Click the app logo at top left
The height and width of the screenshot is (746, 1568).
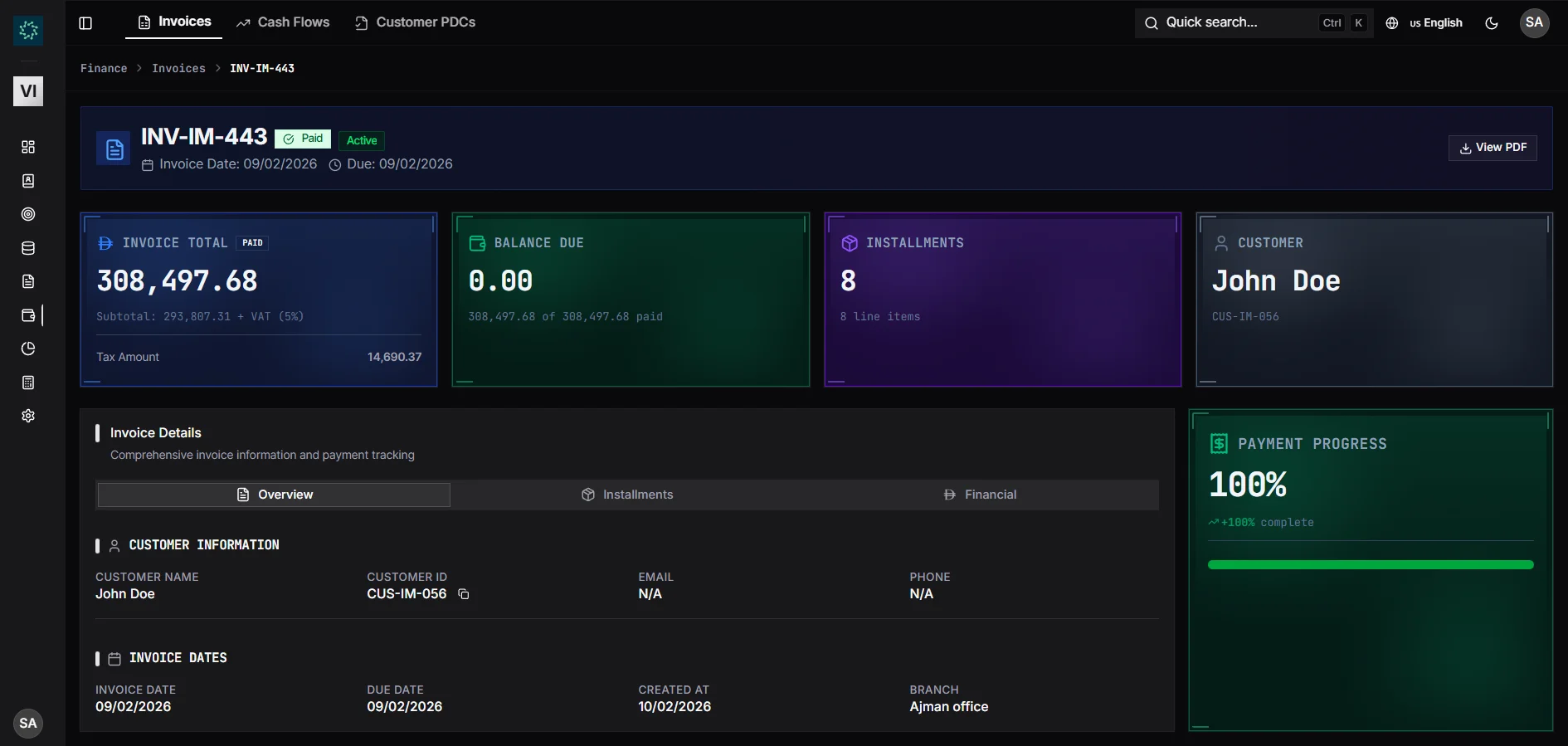click(28, 31)
